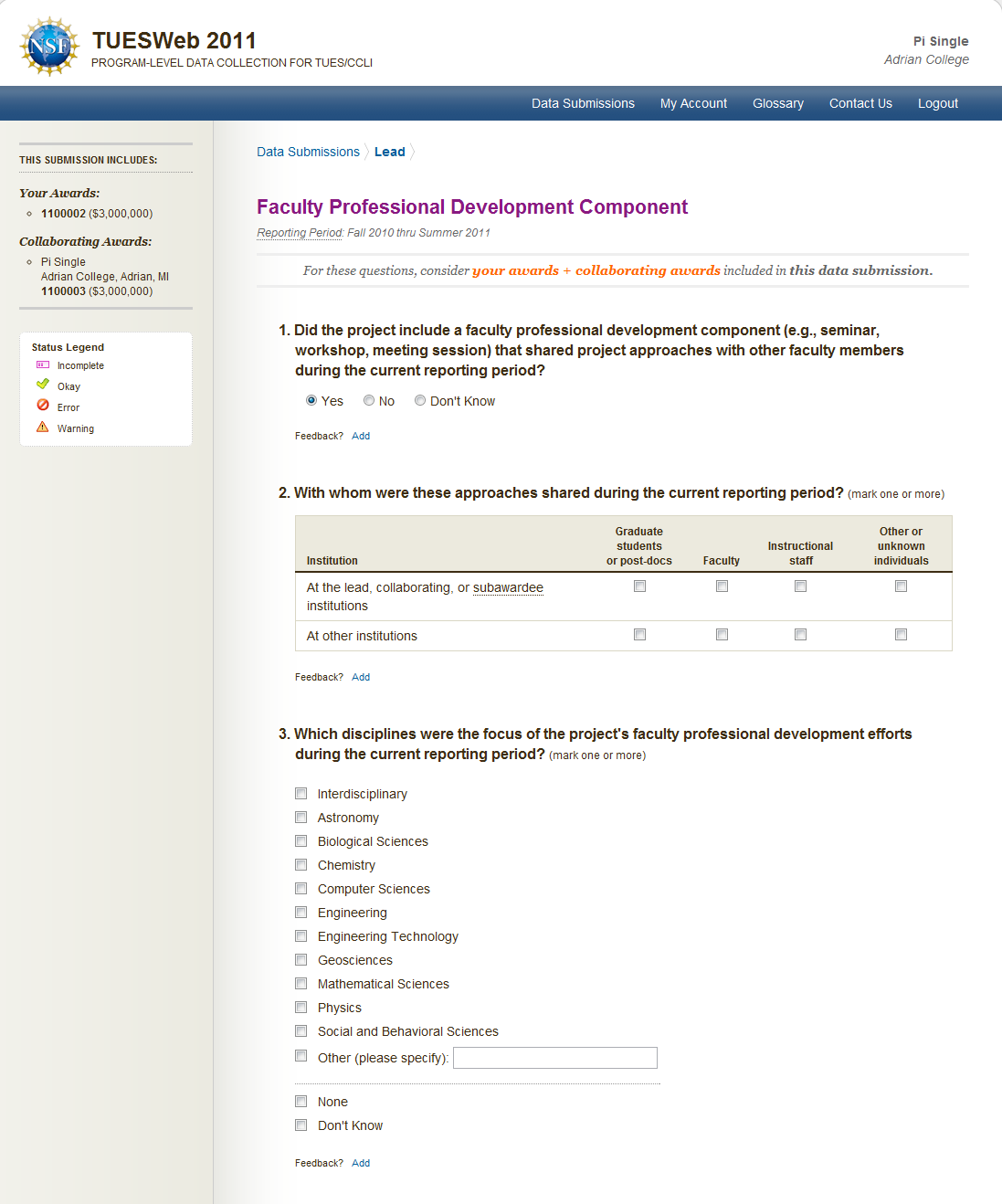Add feedback for question 1

coord(361,436)
